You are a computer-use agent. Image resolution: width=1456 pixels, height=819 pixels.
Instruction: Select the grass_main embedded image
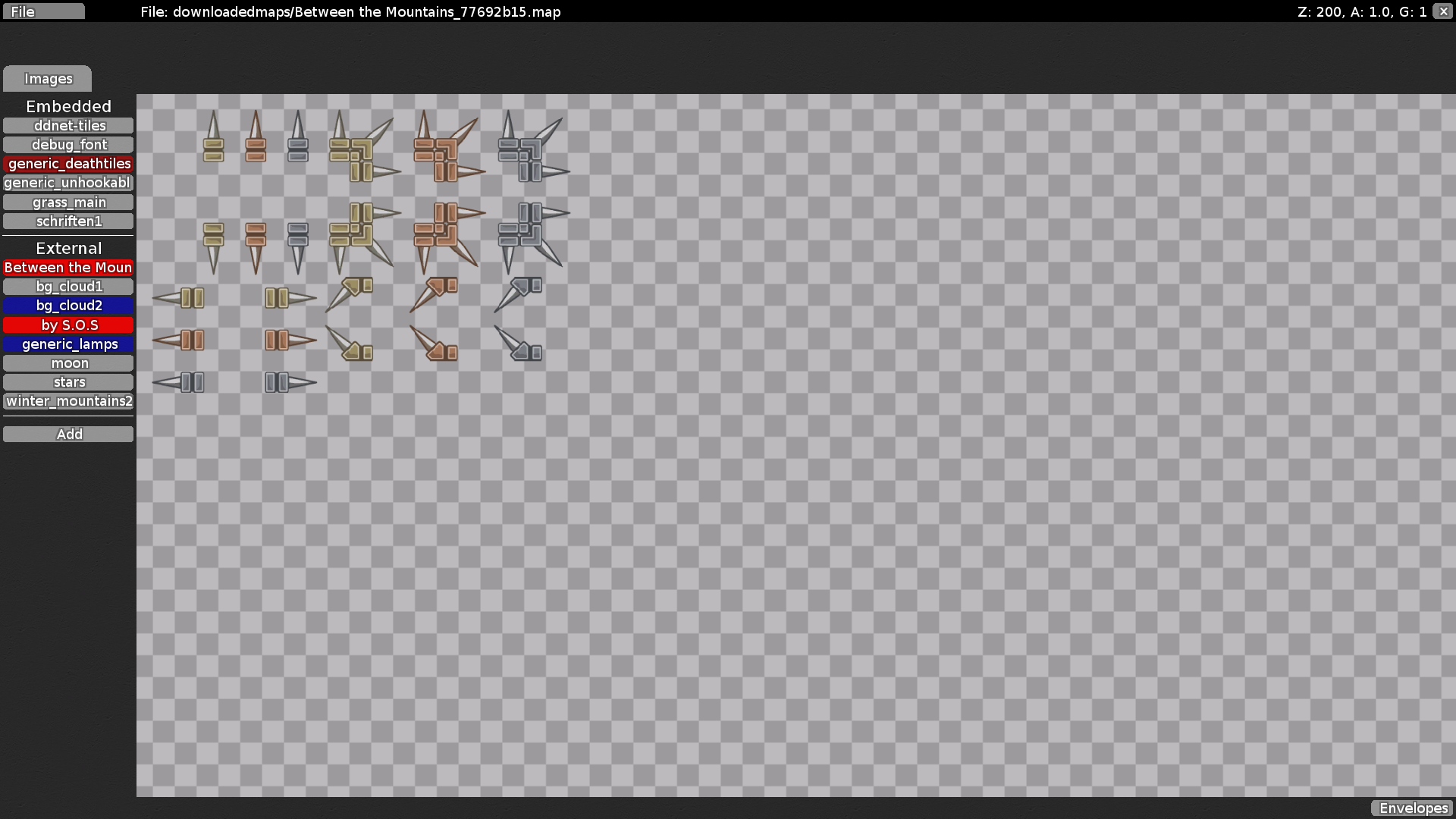pos(68,202)
